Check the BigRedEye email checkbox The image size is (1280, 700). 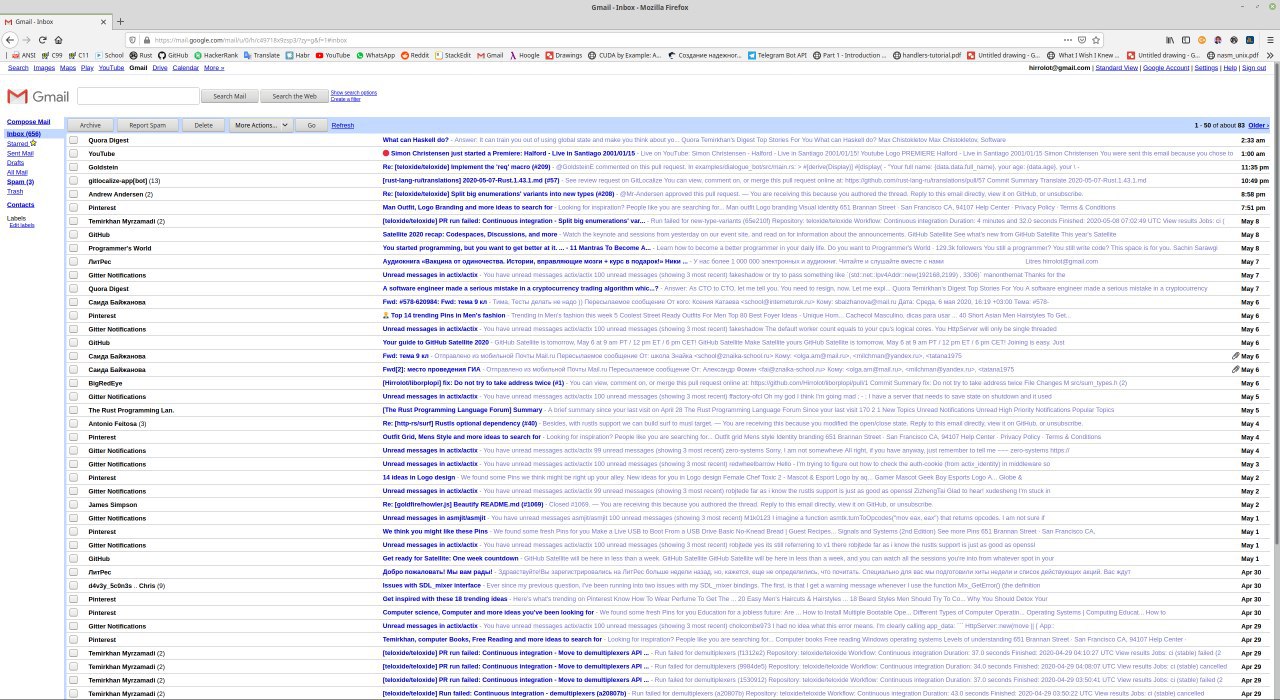tap(73, 383)
